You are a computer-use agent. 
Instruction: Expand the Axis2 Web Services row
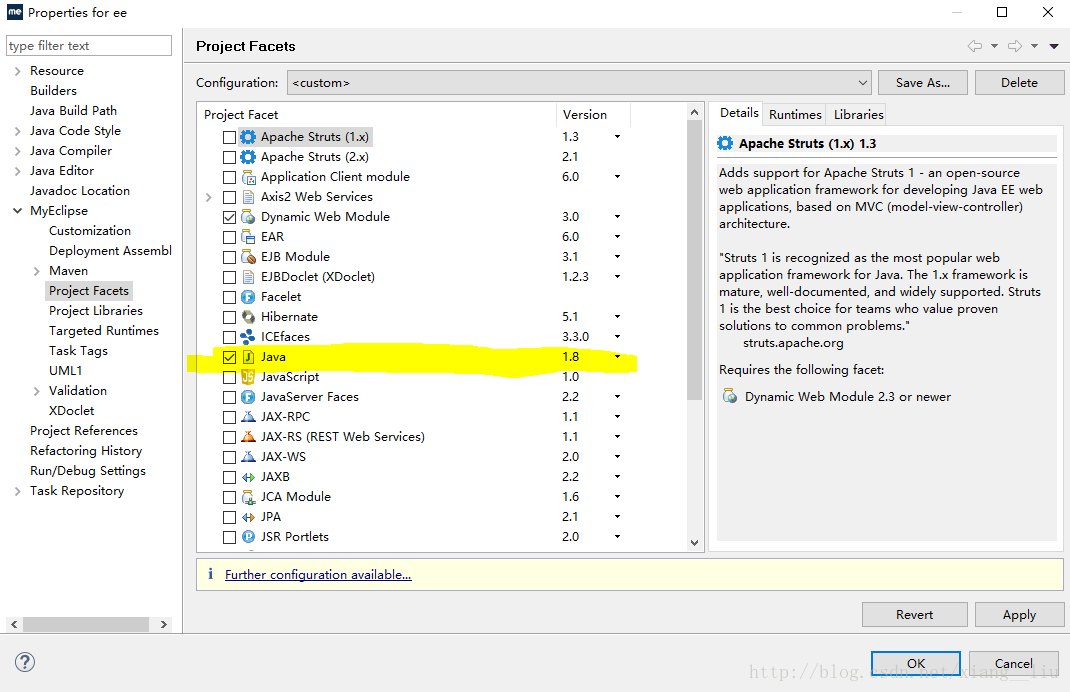pos(209,197)
